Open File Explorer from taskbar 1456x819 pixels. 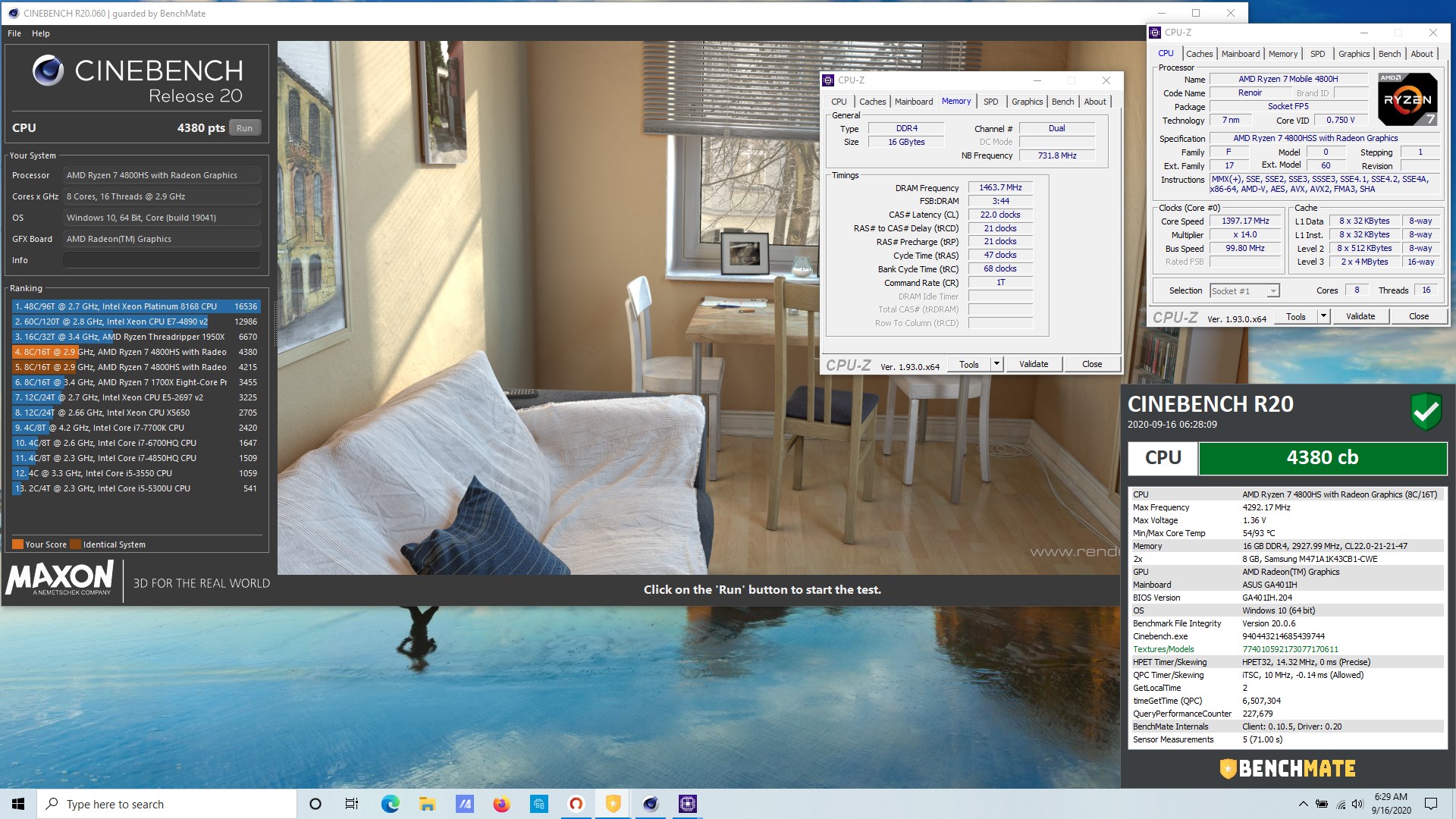click(427, 804)
